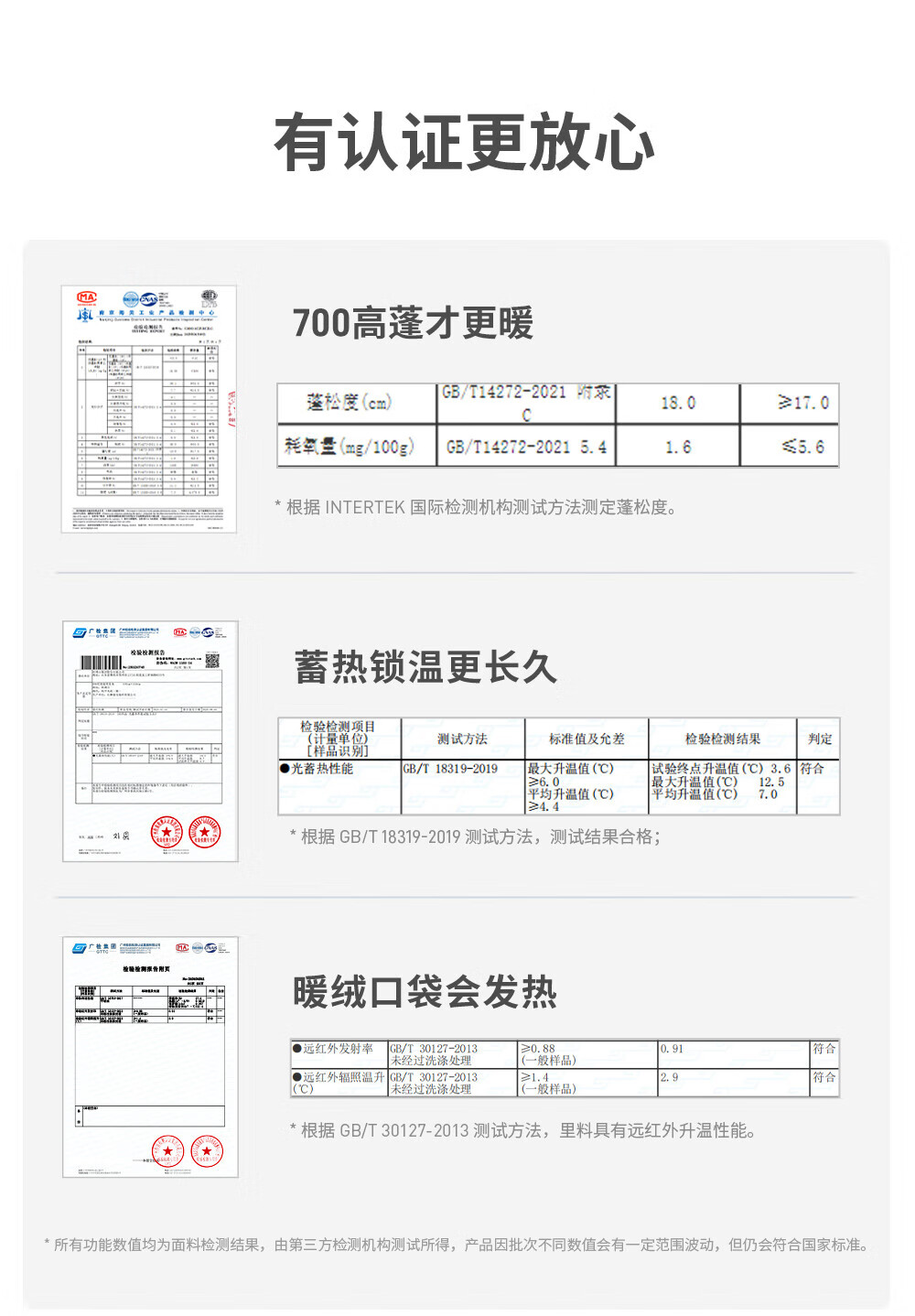Image resolution: width=915 pixels, height=1316 pixels.
Task: Click the barcode on the heat storage report
Action: point(101,663)
